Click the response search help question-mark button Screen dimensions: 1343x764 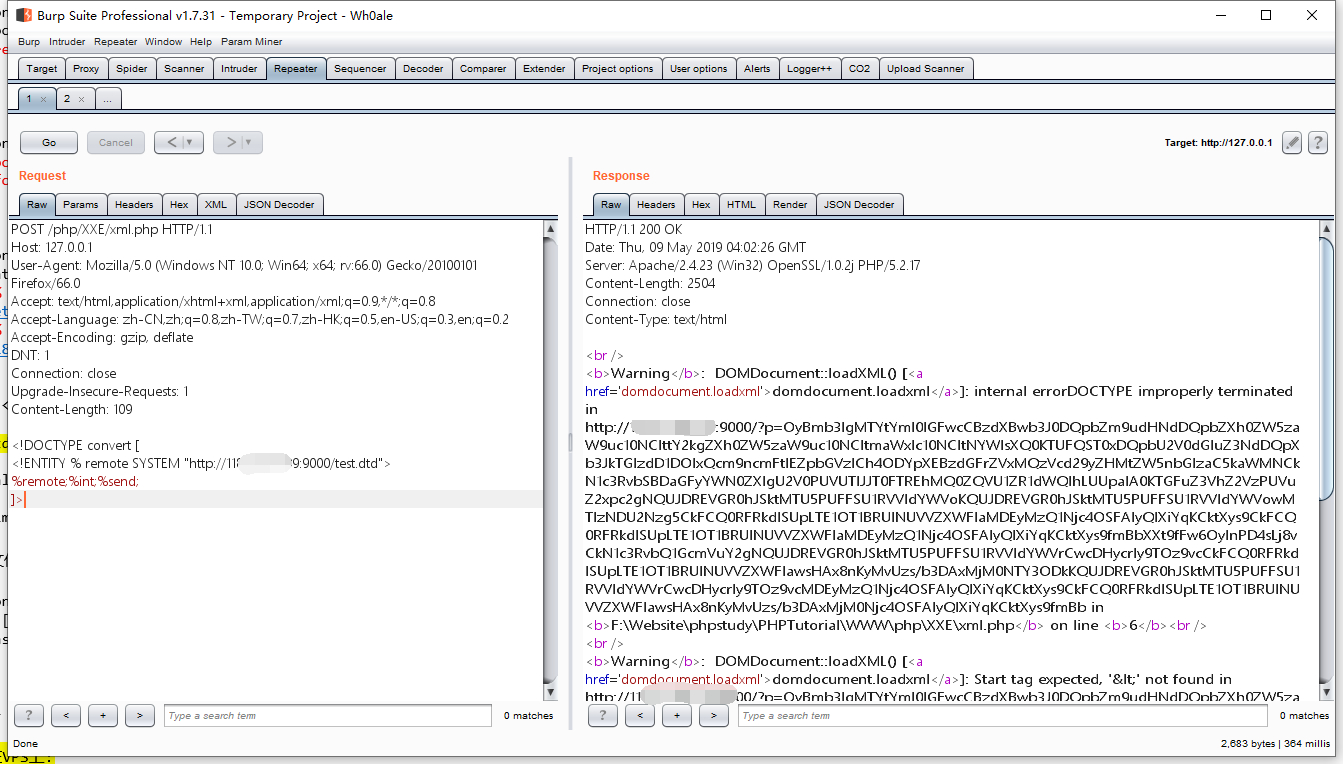click(x=603, y=715)
